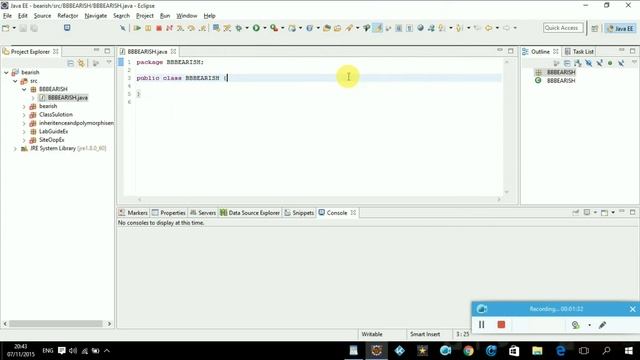Open the Source menu
Viewport: 640px width, 360px height.
coord(42,16)
